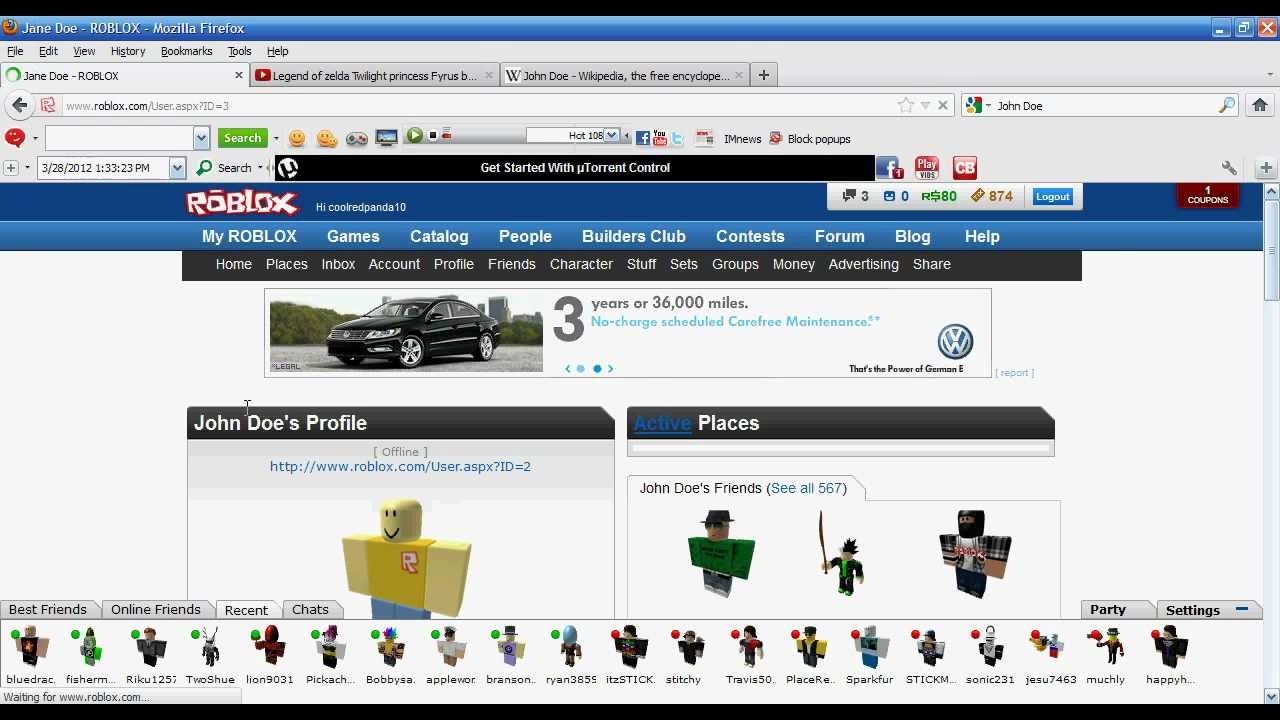This screenshot has height=720, width=1280.
Task: List all tabs dropdown arrow
Action: (1270, 75)
